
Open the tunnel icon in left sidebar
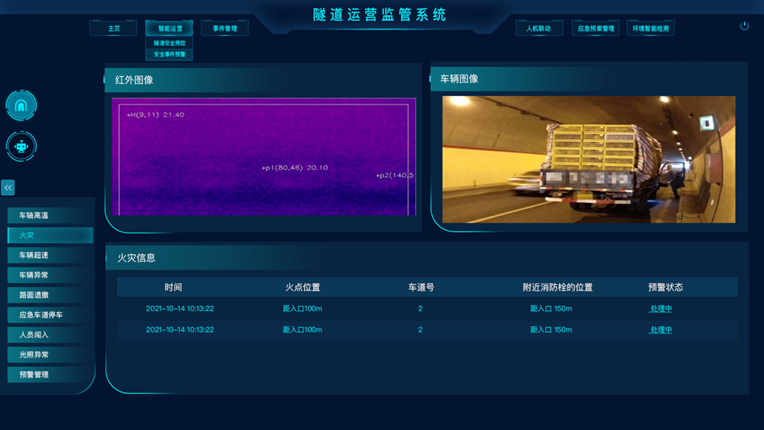(x=21, y=105)
